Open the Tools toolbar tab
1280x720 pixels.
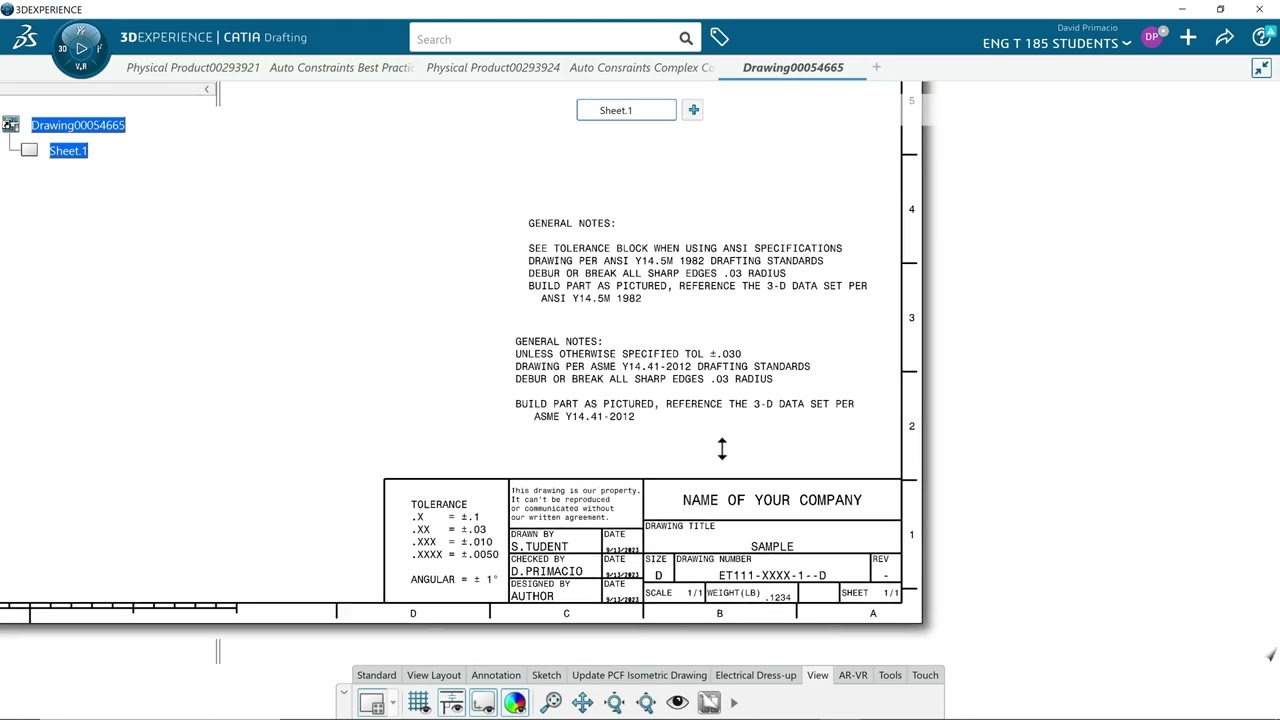(x=890, y=675)
